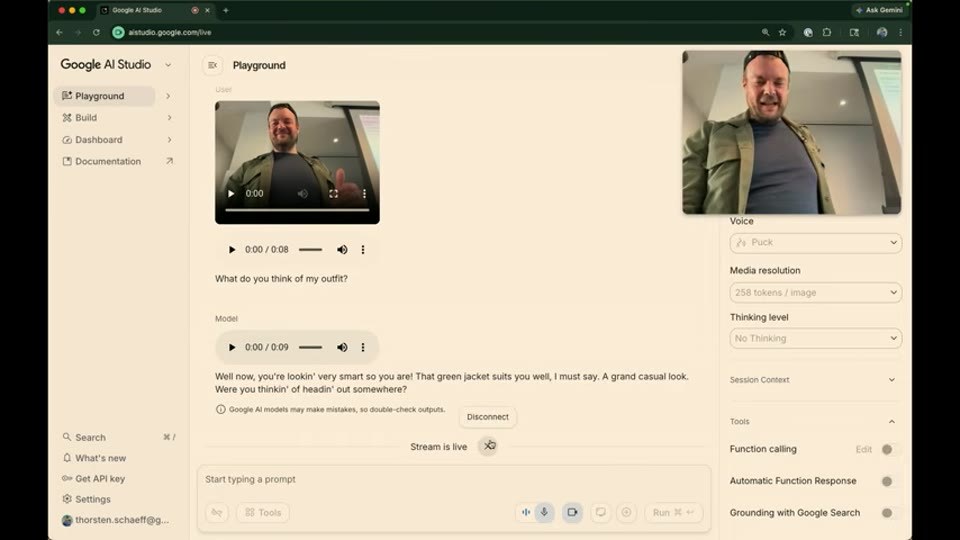Click the Start typing a prompt field
This screenshot has width=960, height=540.
coord(454,479)
